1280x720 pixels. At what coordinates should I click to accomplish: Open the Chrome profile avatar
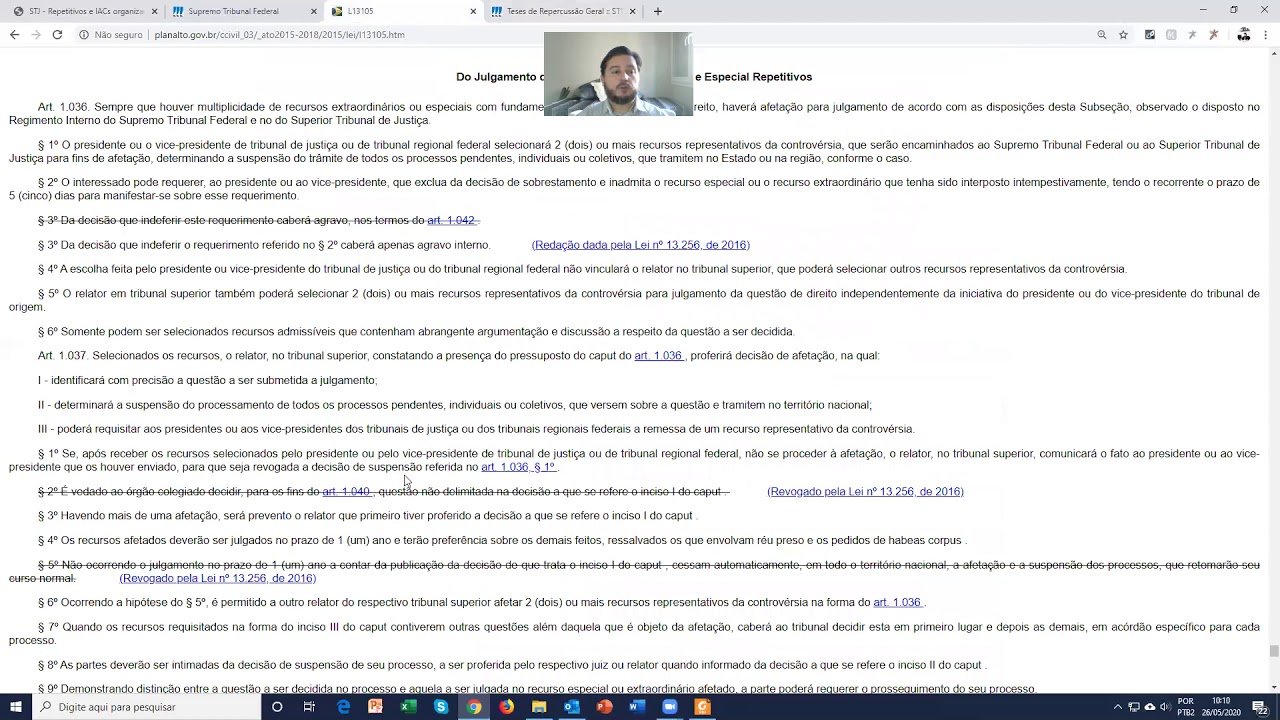coord(1244,34)
